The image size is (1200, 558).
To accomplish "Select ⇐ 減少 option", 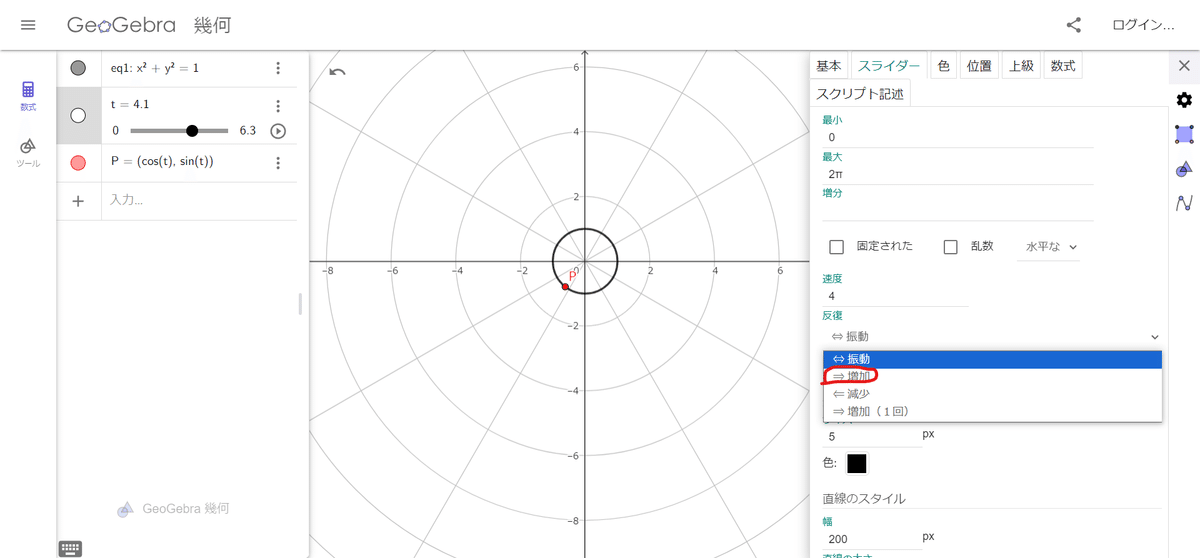I will [x=992, y=394].
